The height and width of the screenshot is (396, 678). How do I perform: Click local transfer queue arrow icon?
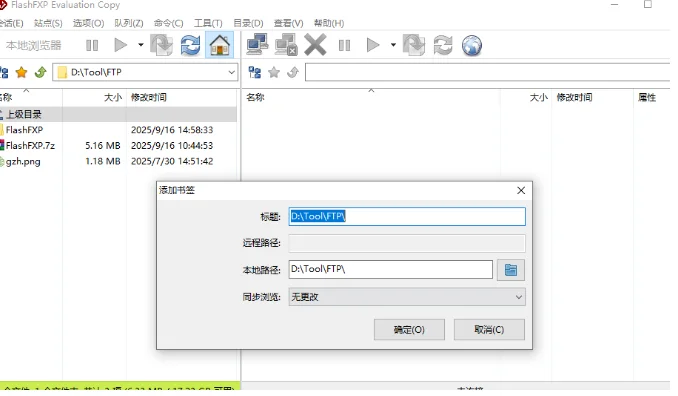click(x=161, y=45)
